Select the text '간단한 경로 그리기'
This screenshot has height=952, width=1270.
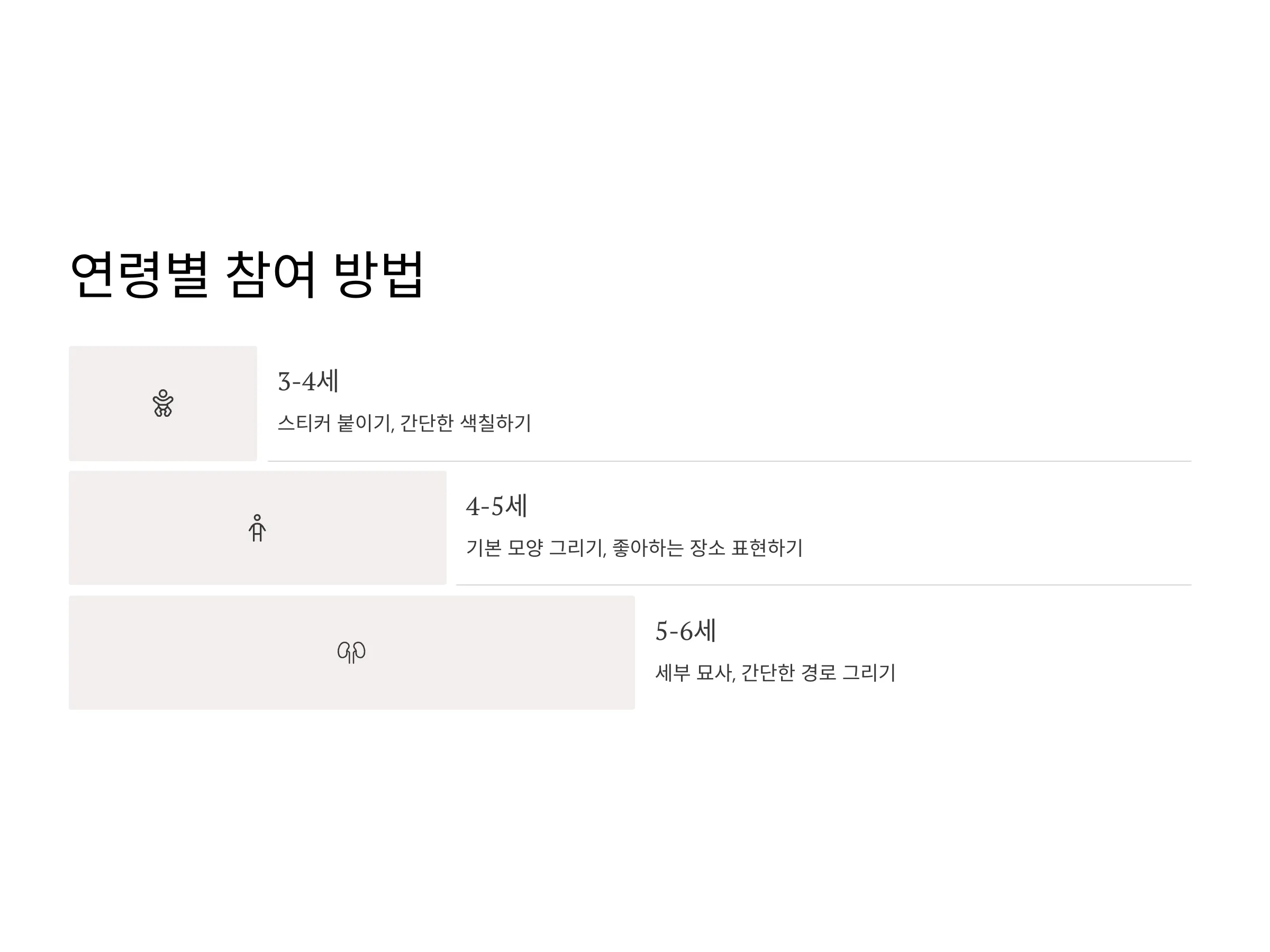click(818, 672)
